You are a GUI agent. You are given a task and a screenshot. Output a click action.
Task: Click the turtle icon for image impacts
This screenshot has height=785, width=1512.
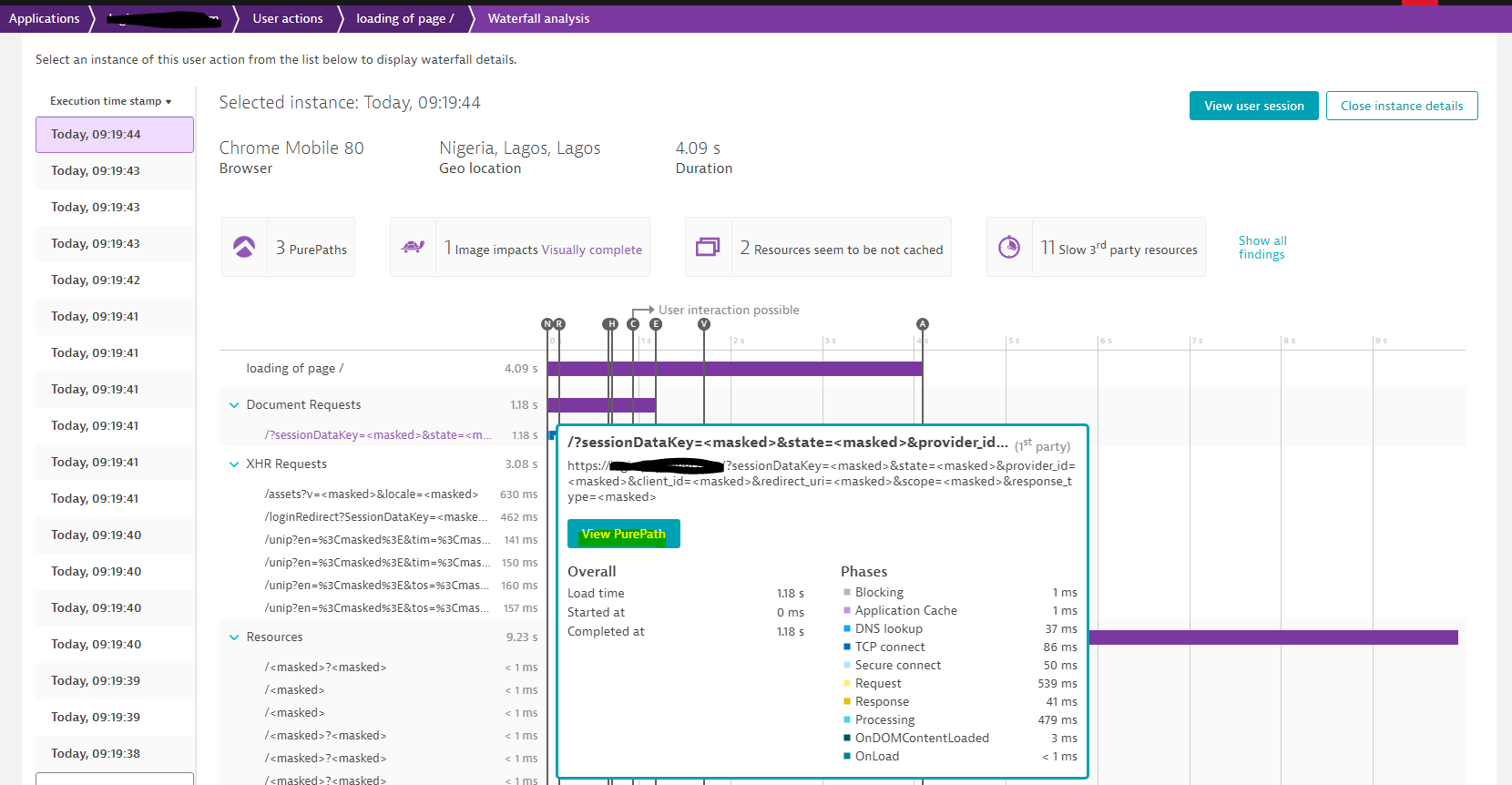413,247
